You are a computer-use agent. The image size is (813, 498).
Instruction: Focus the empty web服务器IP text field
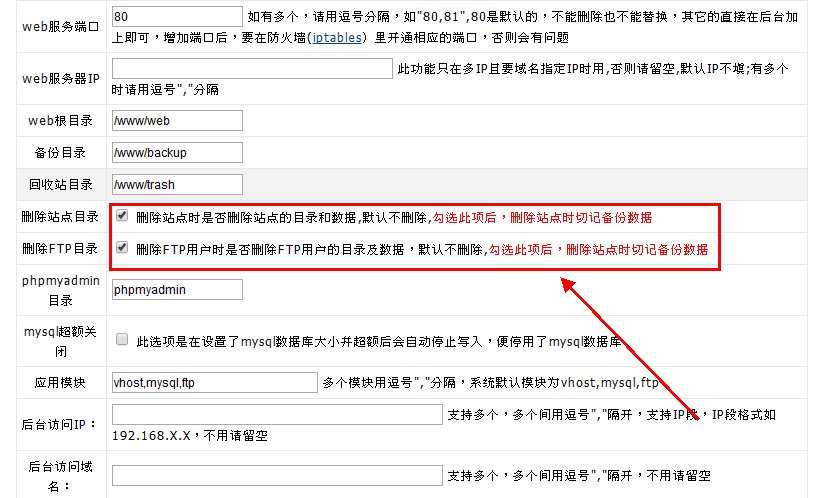pos(252,68)
